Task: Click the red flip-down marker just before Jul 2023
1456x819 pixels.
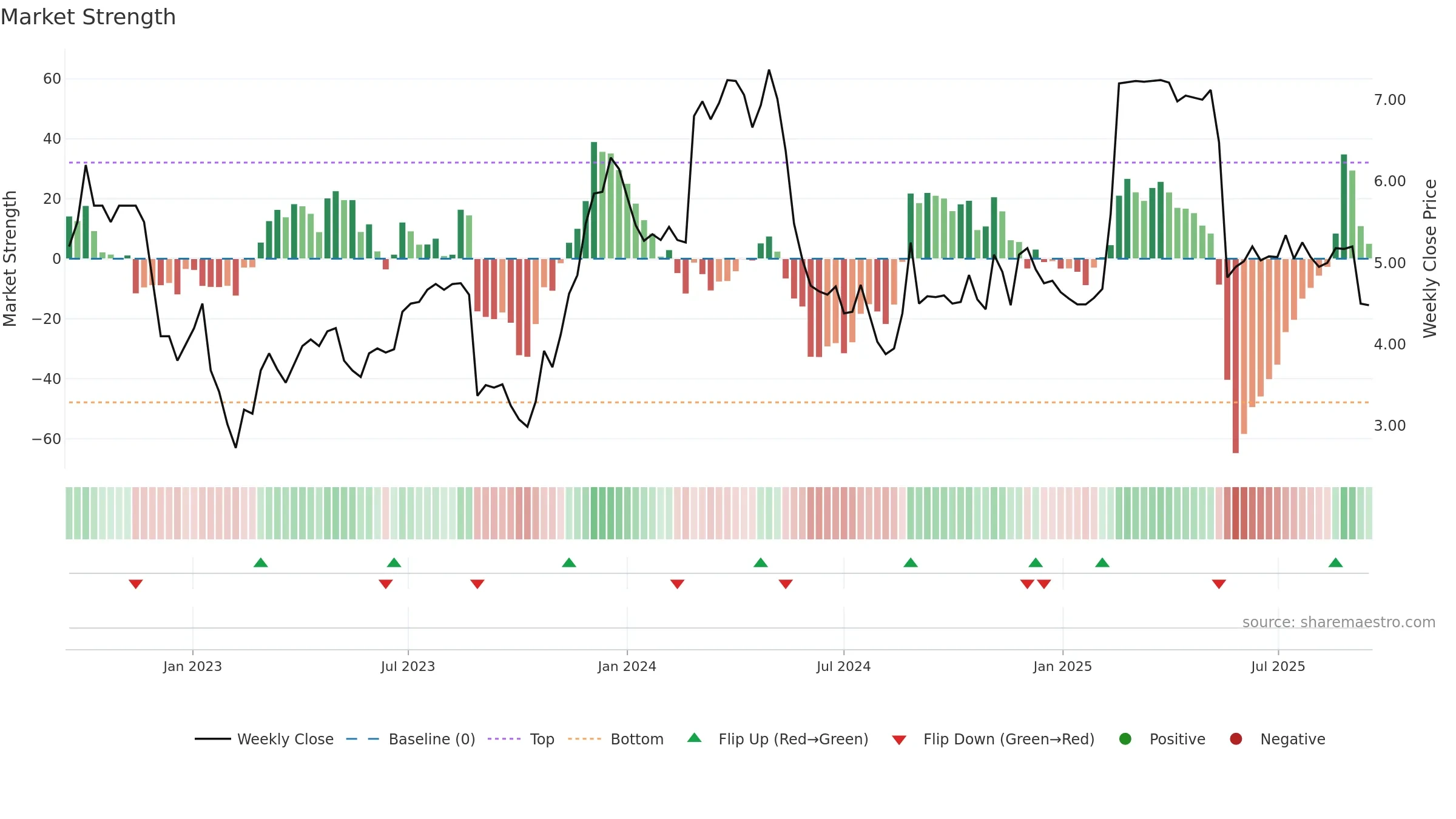Action: (386, 584)
